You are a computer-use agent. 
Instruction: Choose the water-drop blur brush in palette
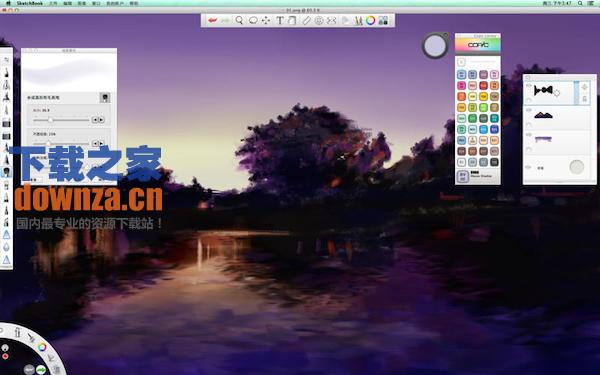[6, 247]
